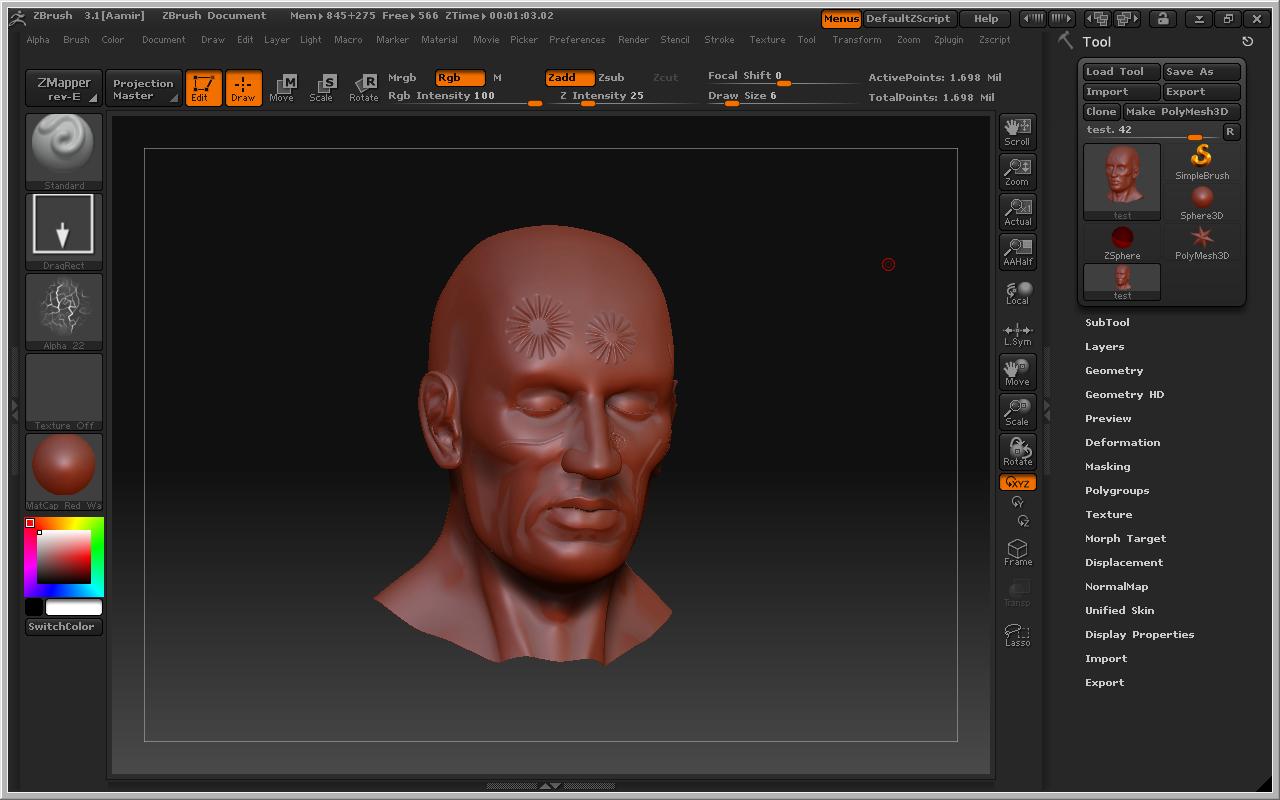Select the ZSphere tool icon
1280x800 pixels.
click(x=1122, y=241)
